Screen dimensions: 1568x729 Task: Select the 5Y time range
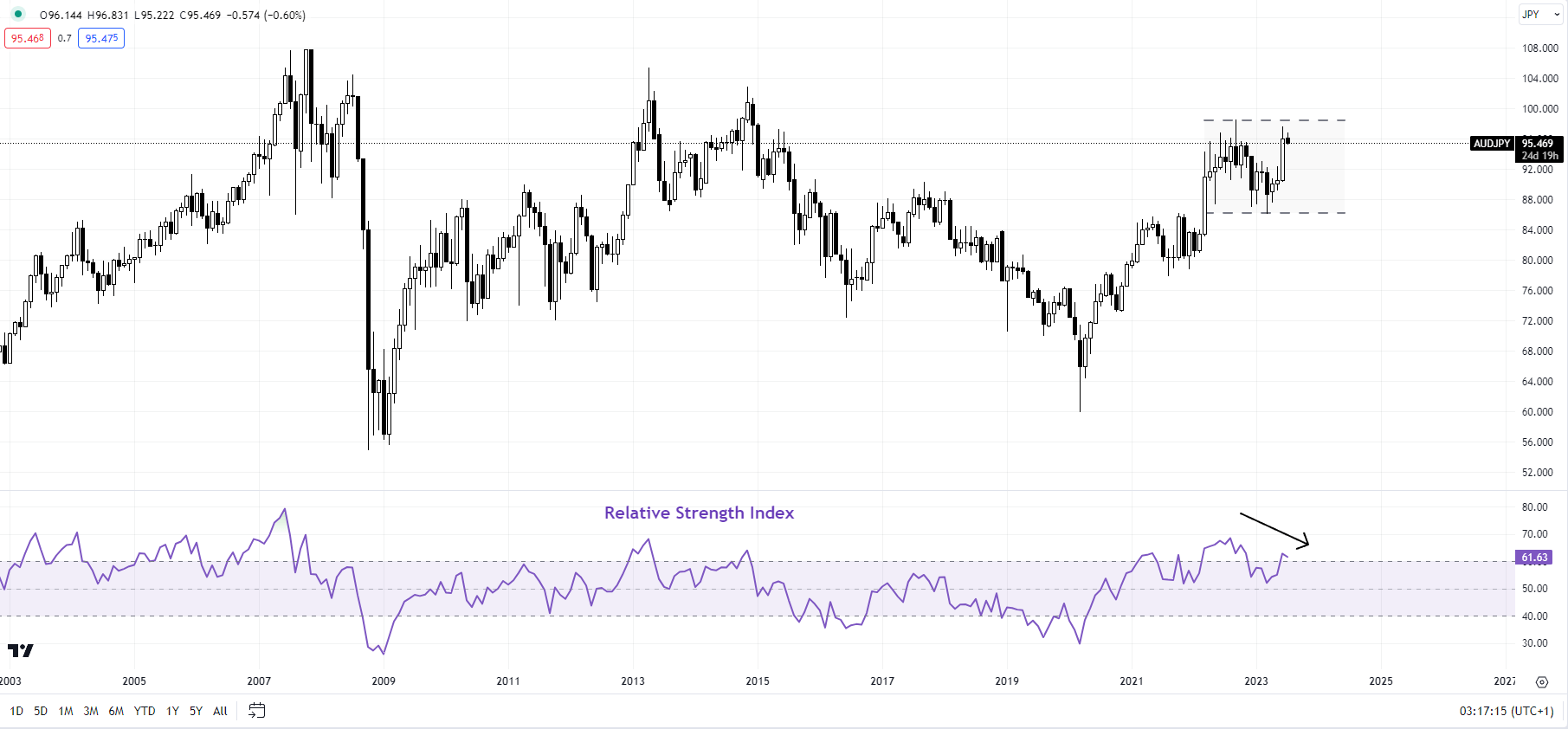click(x=196, y=711)
